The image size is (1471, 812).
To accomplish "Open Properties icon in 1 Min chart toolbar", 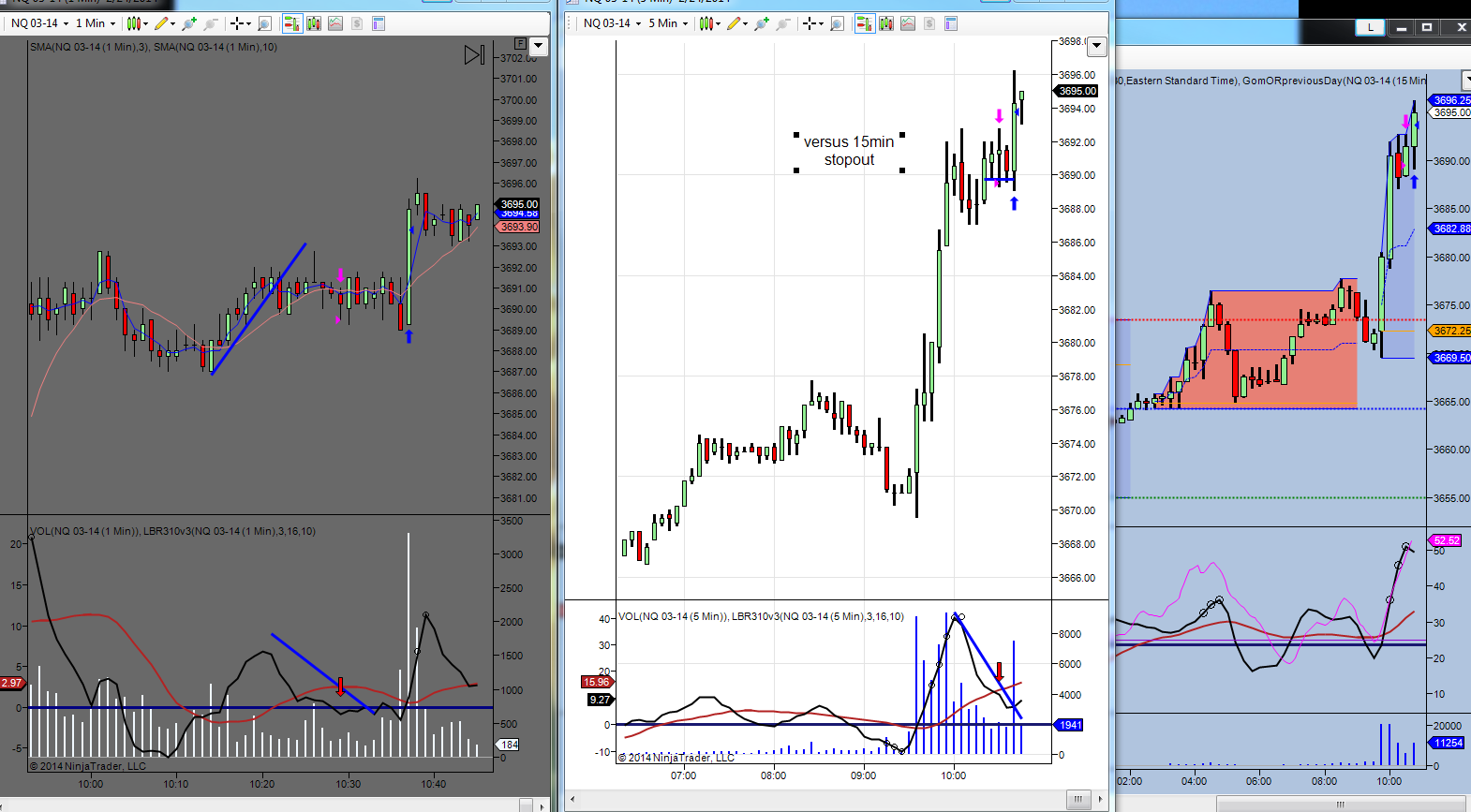I will tap(379, 23).
